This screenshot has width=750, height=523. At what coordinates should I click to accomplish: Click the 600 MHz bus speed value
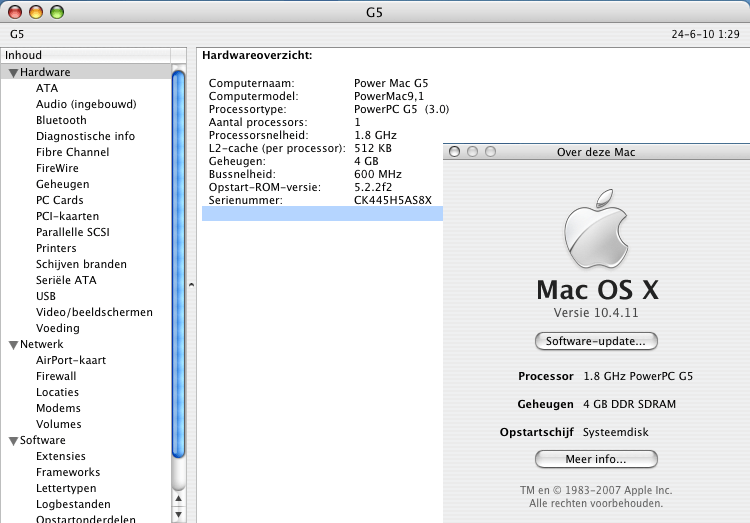click(378, 174)
